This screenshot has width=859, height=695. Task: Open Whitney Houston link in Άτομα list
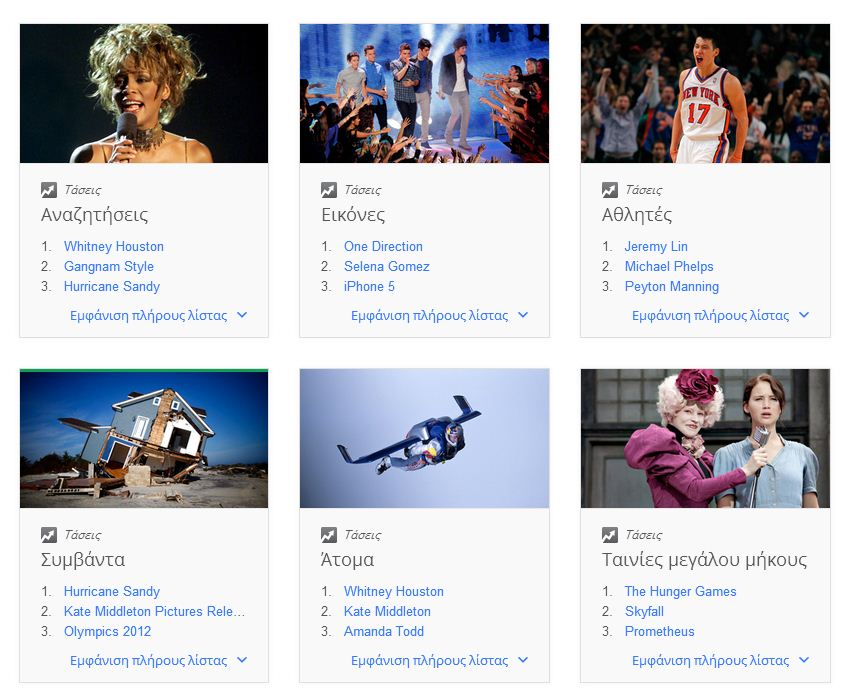pos(394,591)
